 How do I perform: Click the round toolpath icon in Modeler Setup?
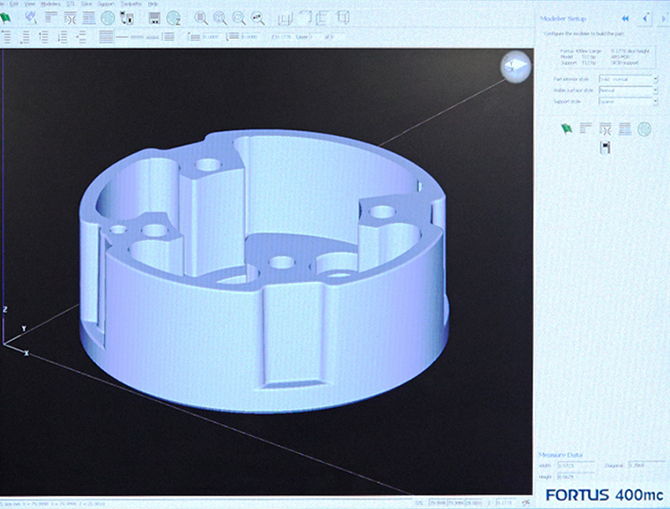[644, 128]
